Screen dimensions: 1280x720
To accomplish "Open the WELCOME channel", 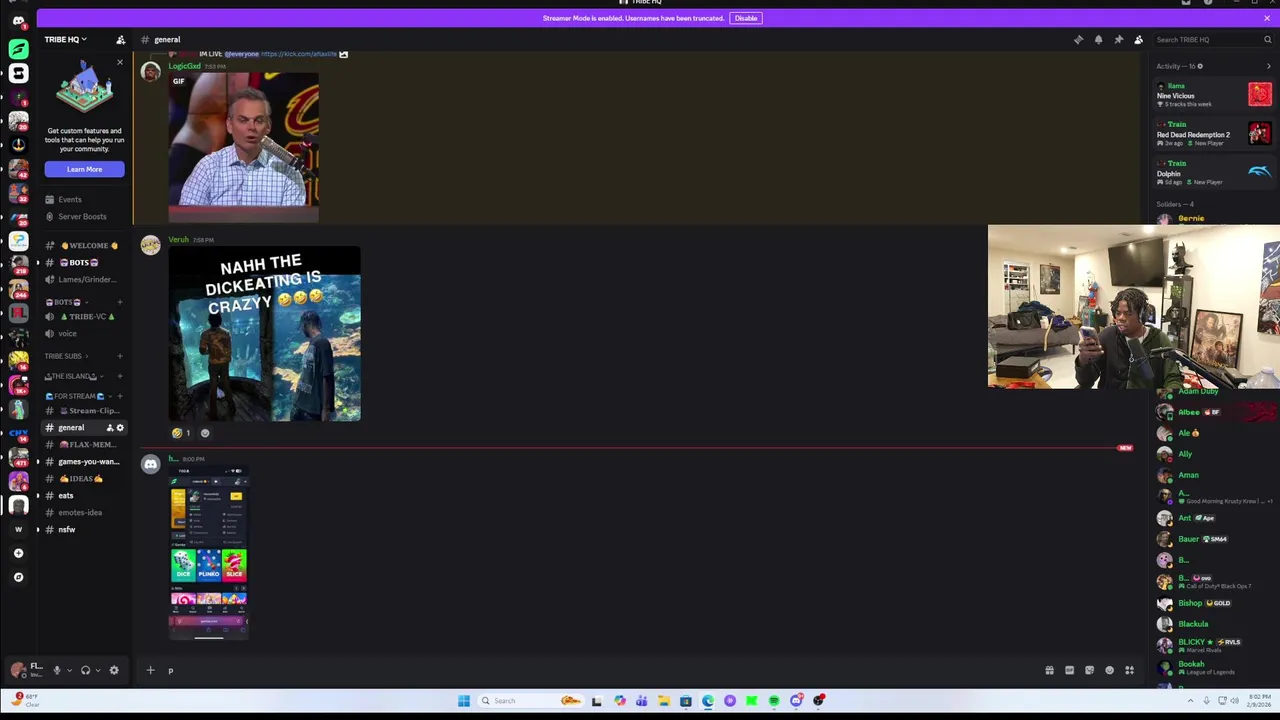I will click(84, 245).
